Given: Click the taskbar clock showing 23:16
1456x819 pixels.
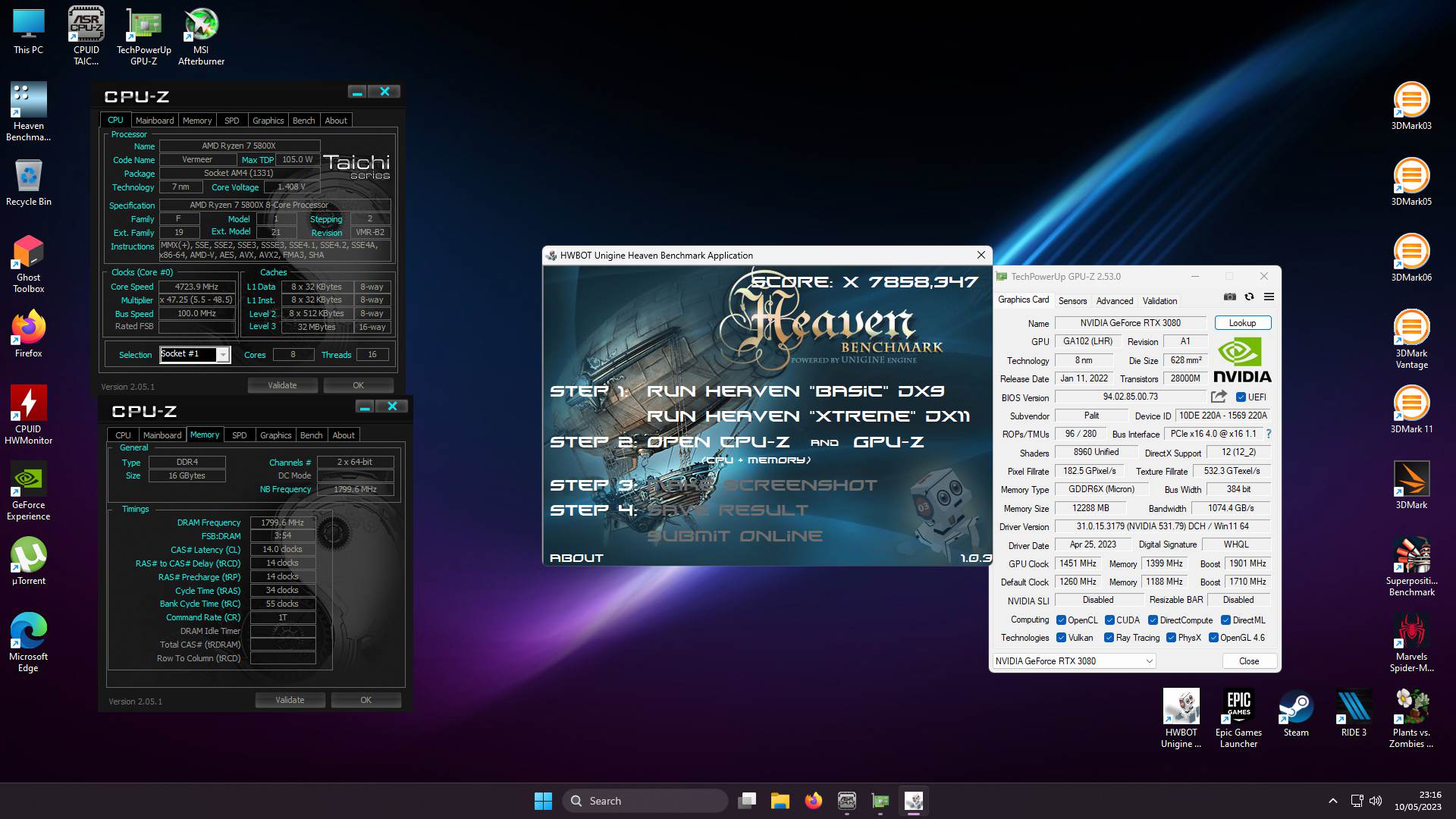Looking at the screenshot, I should click(1417, 801).
